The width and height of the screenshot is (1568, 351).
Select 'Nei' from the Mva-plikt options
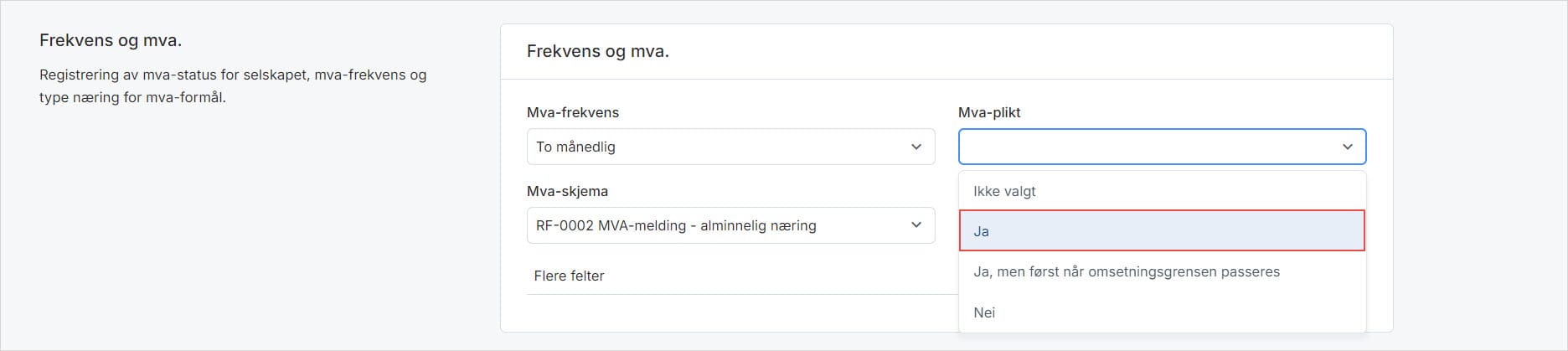[984, 312]
